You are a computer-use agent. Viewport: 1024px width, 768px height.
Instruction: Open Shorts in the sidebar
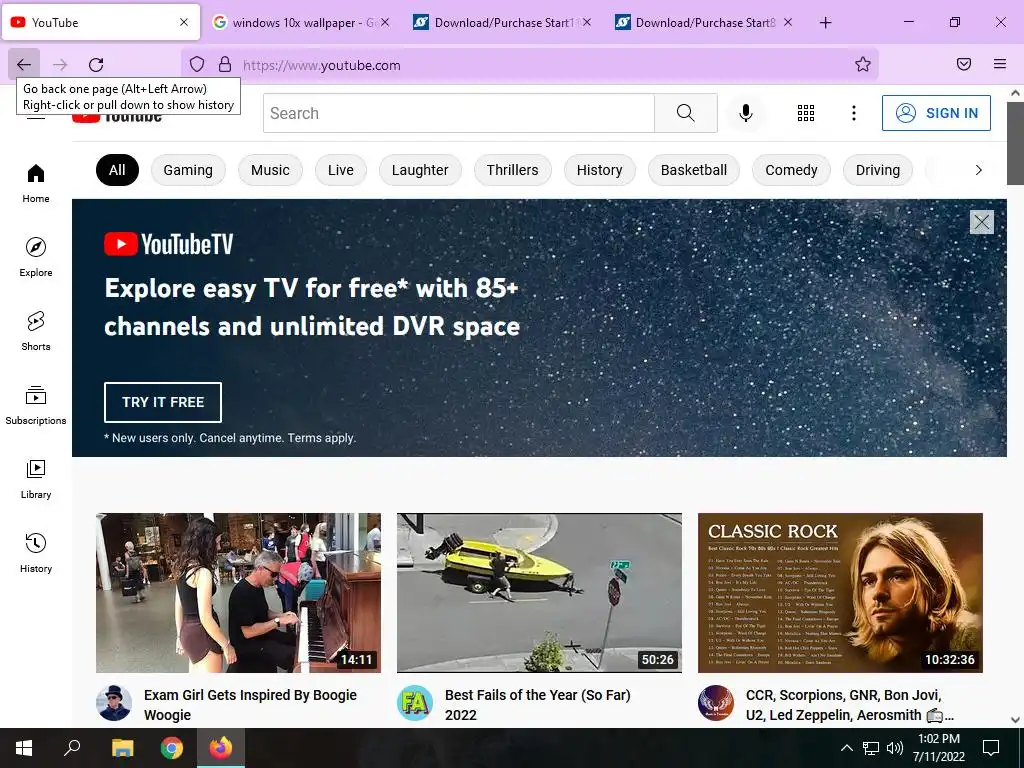pyautogui.click(x=36, y=331)
